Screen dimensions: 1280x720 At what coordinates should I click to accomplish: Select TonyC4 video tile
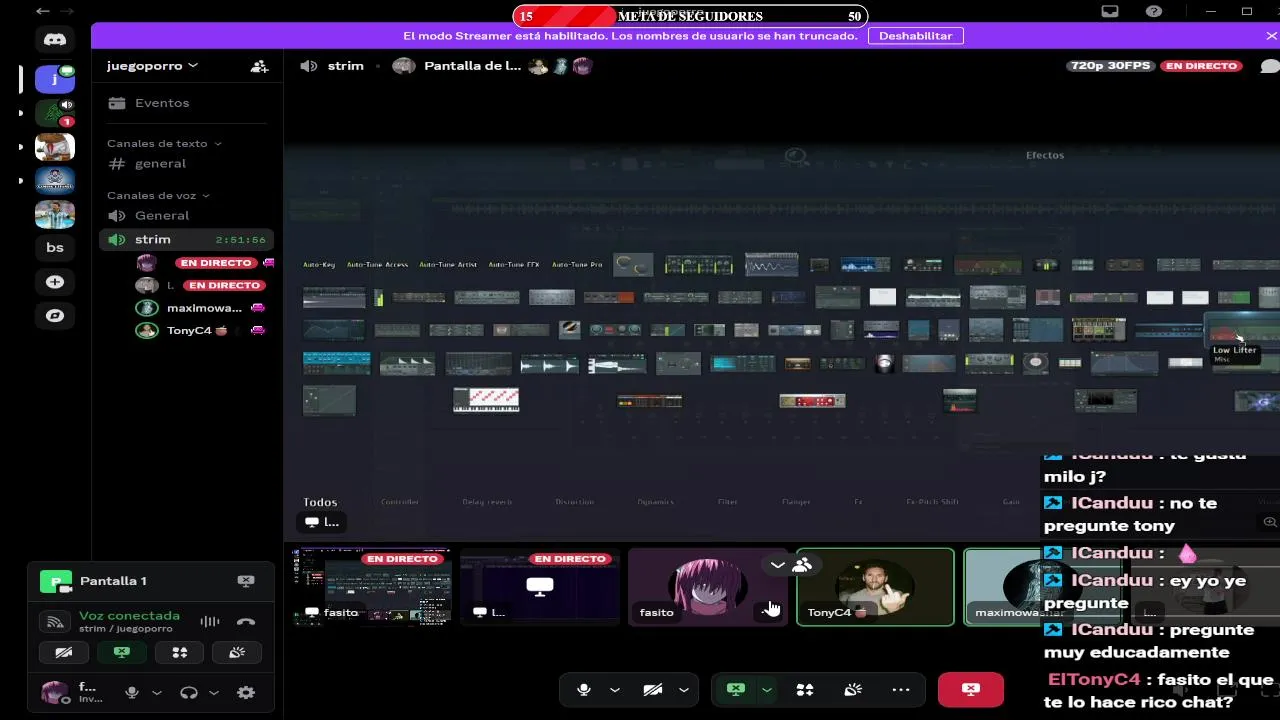(875, 587)
